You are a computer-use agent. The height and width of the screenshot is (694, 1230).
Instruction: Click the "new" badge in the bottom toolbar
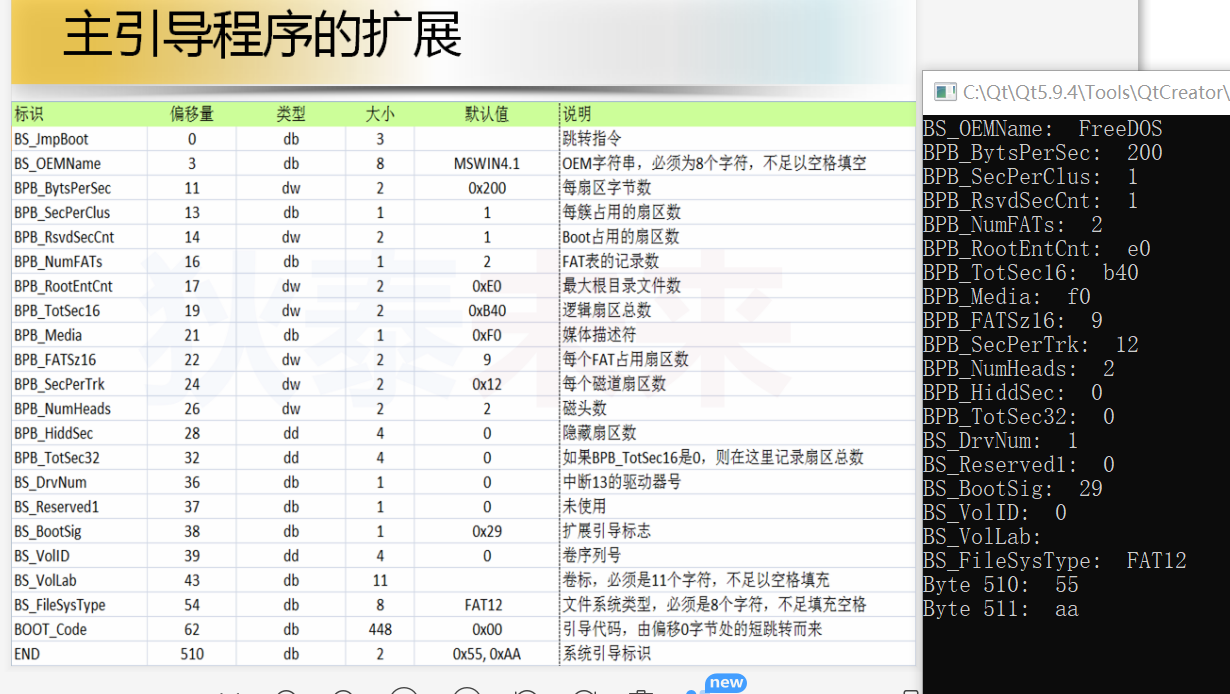pyautogui.click(x=725, y=683)
